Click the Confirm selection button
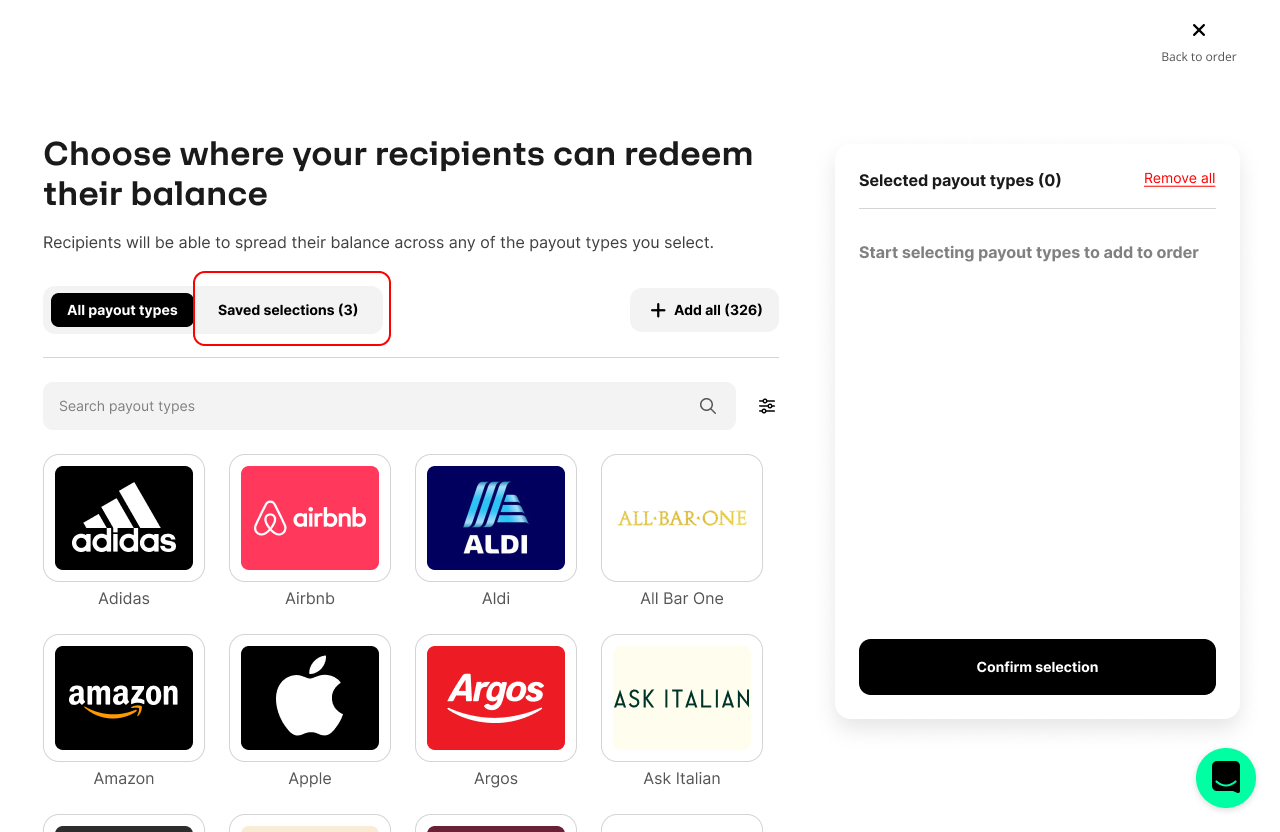 coord(1037,667)
